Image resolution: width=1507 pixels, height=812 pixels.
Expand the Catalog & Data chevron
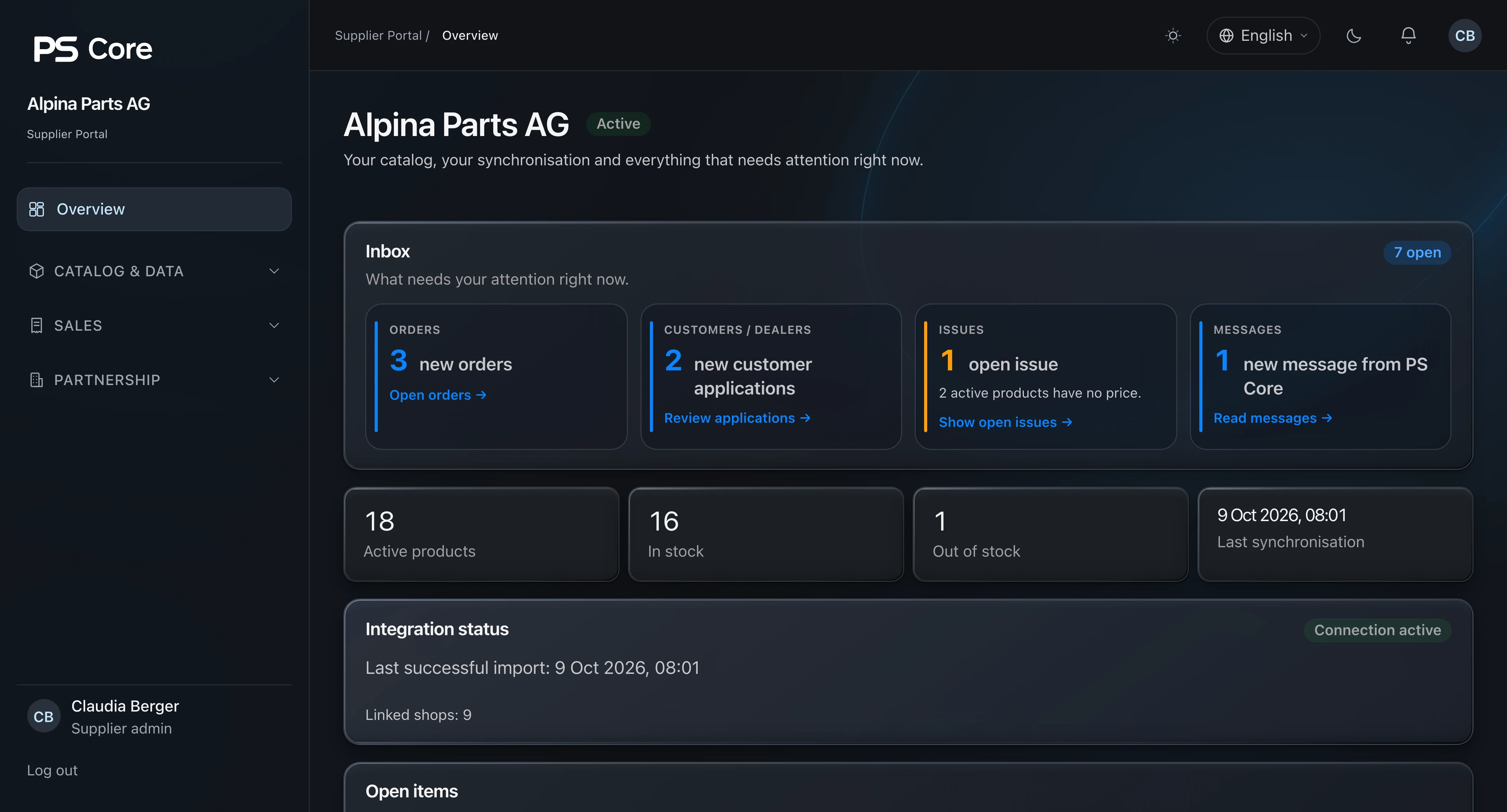274,271
